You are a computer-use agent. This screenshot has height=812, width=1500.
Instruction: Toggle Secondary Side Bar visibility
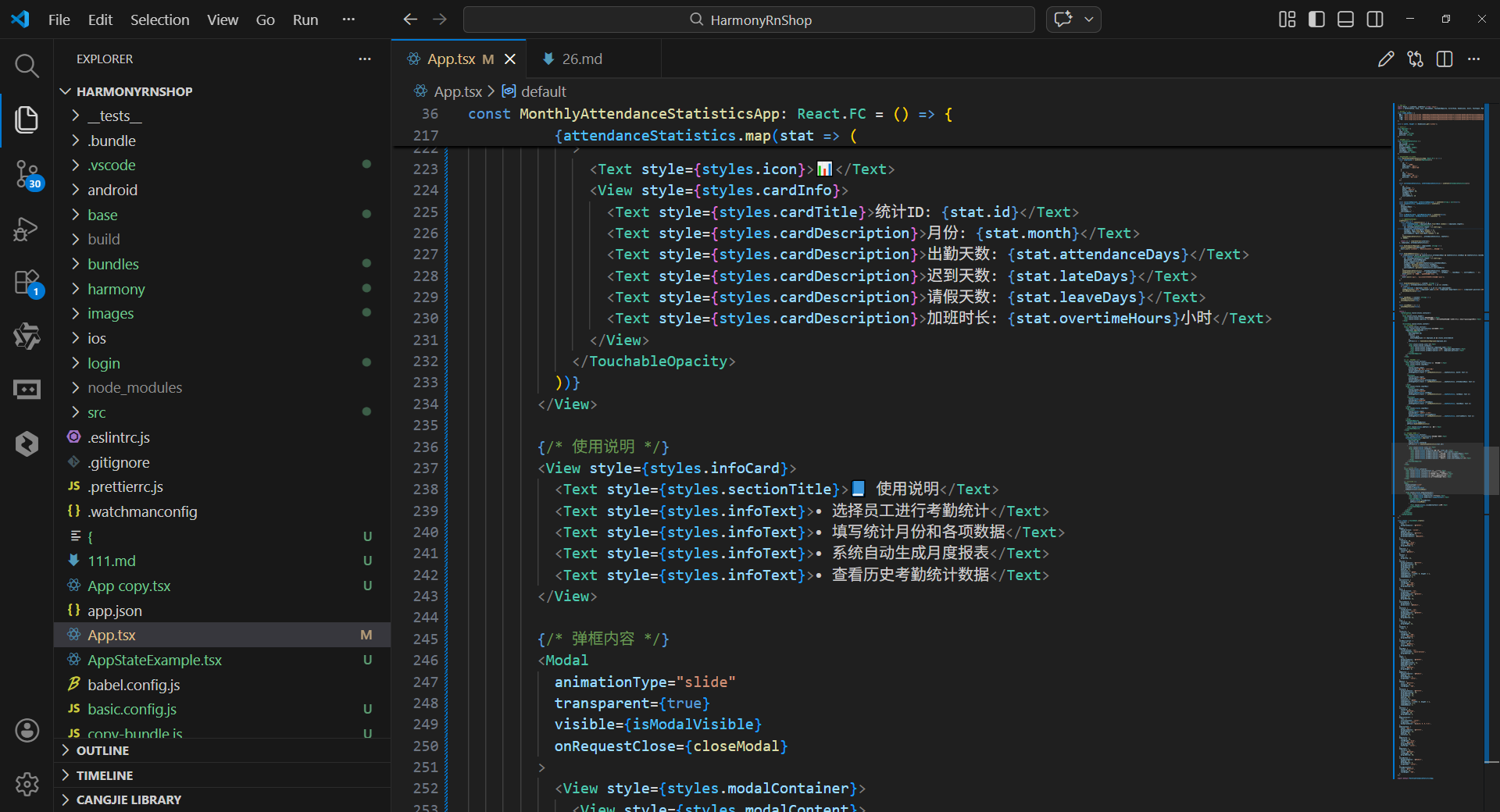(x=1375, y=20)
